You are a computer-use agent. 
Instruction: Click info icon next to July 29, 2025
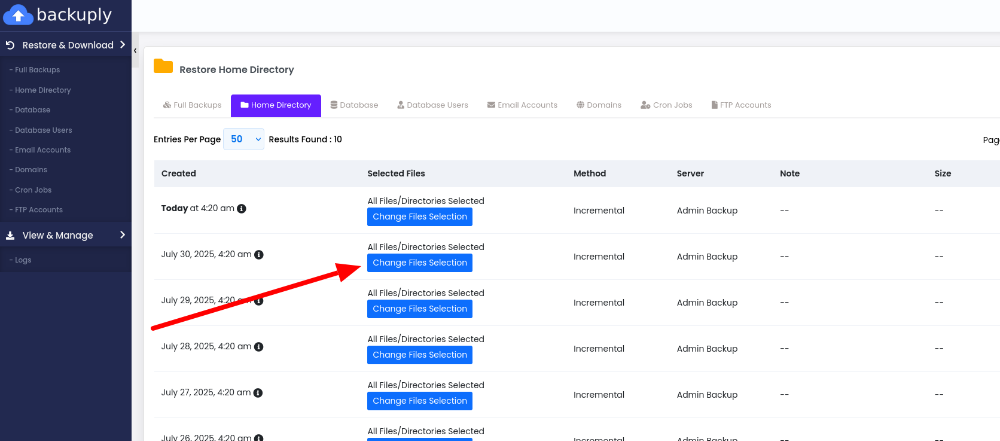point(258,301)
